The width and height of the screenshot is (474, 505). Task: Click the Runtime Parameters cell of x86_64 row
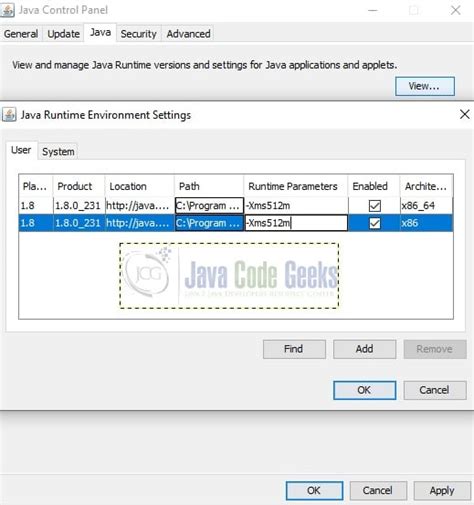(x=296, y=206)
